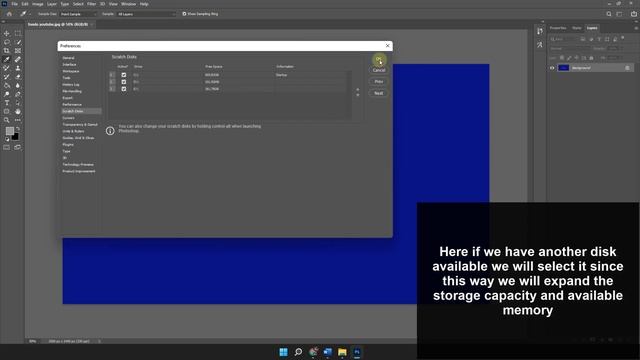Open the Sample Size dropdown
Image resolution: width=640 pixels, height=360 pixels.
coord(78,14)
